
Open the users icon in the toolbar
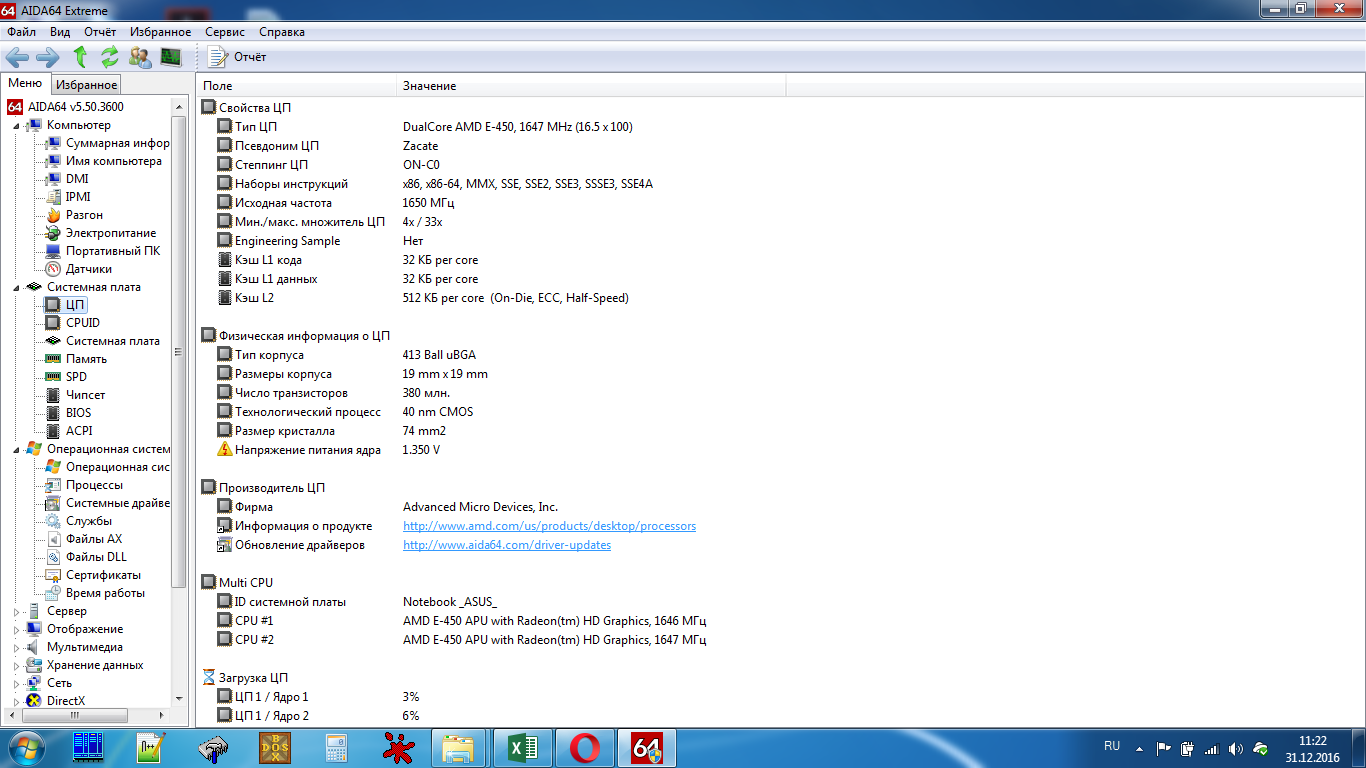140,57
